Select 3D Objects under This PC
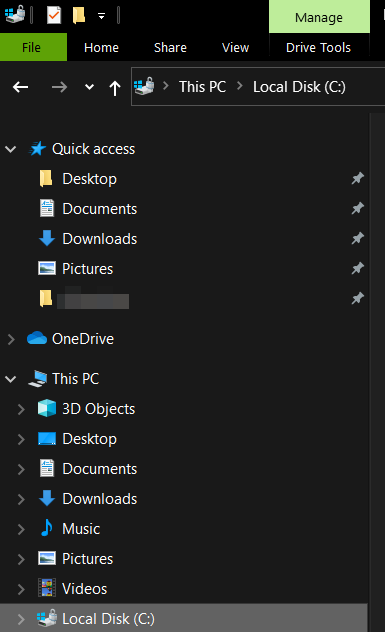This screenshot has height=632, width=385. pos(98,409)
